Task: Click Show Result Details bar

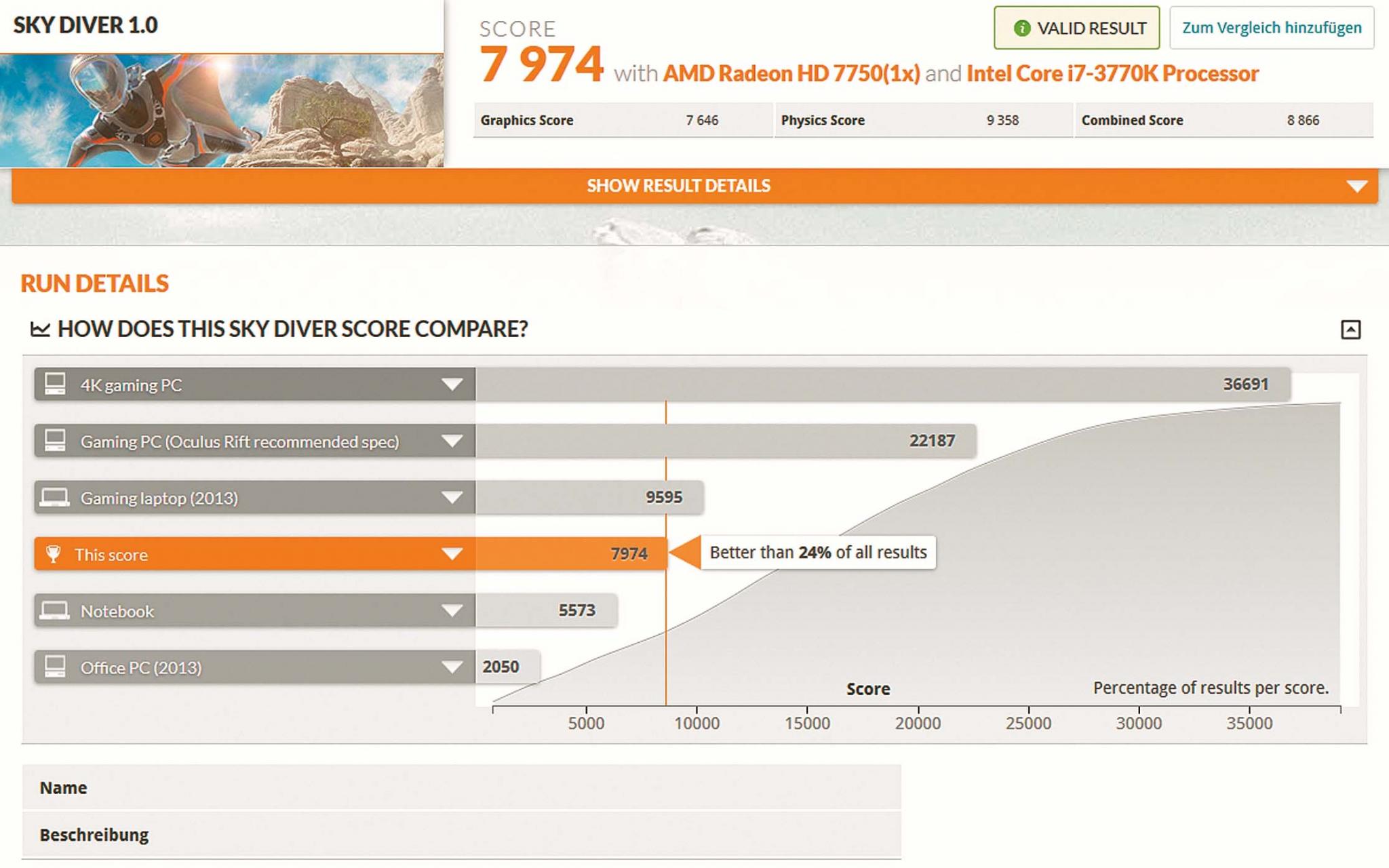Action: [x=678, y=186]
